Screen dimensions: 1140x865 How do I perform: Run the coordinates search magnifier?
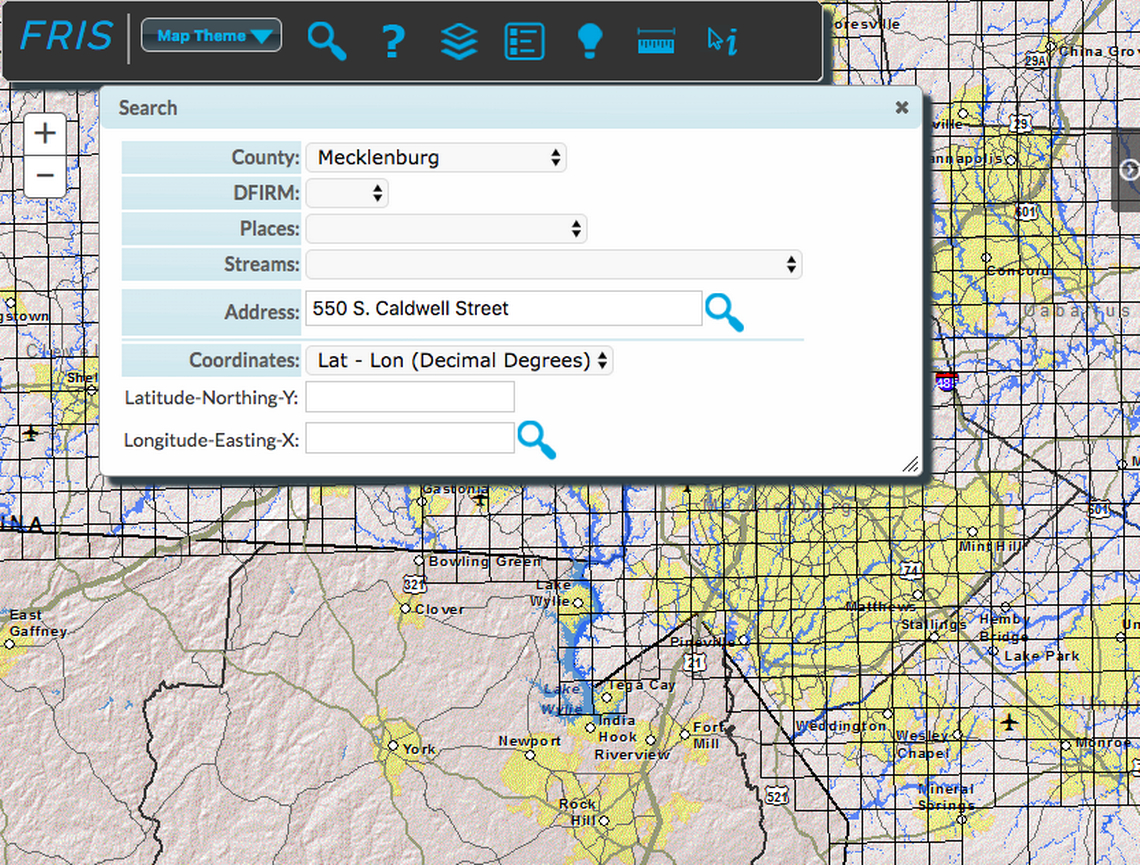(x=536, y=439)
